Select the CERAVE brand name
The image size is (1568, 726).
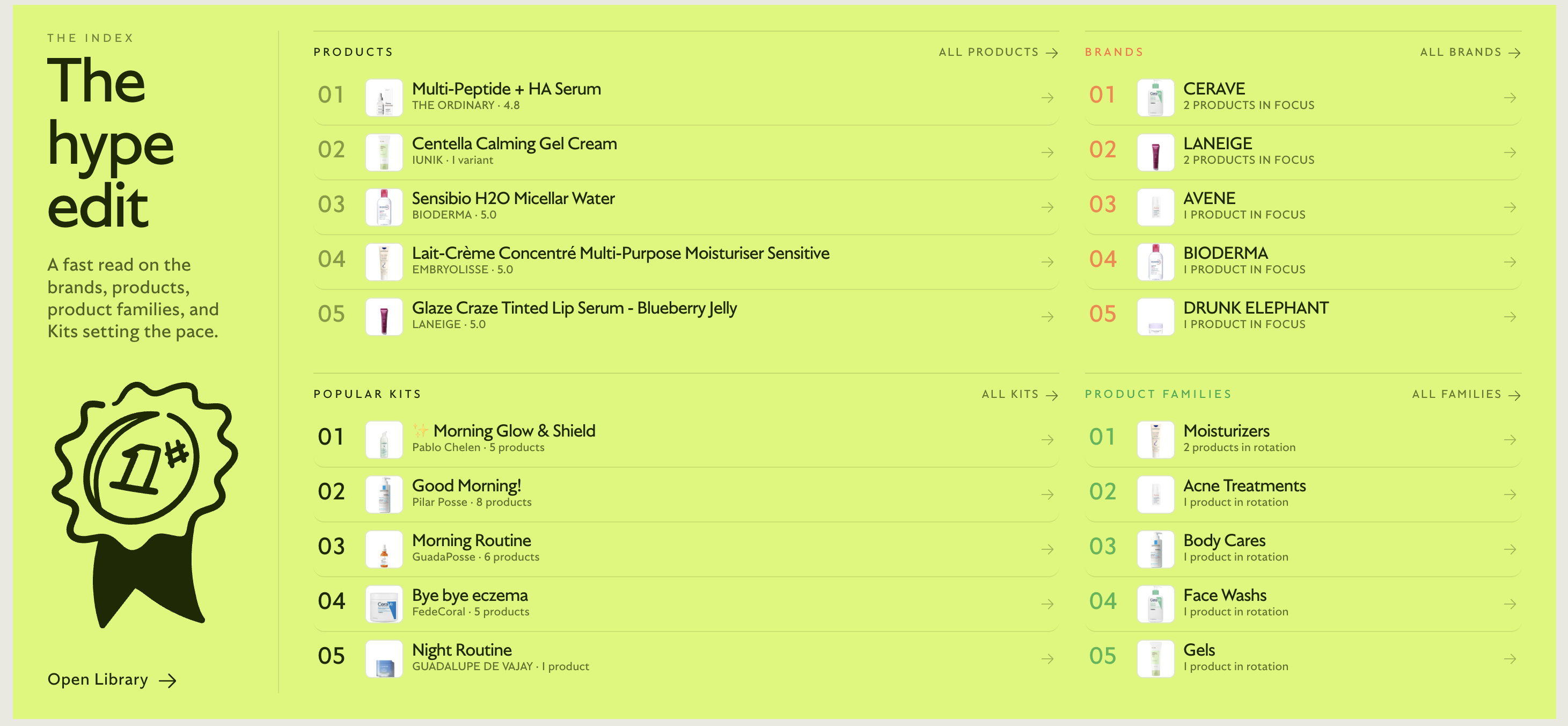(1214, 89)
